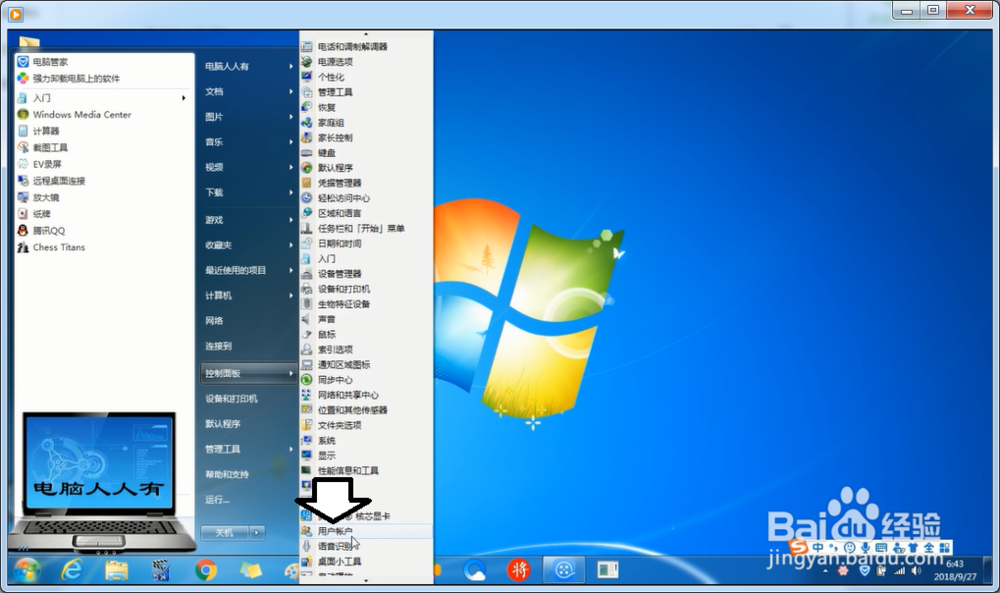Open Internet Explorer from the taskbar
1000x593 pixels.
(71, 570)
